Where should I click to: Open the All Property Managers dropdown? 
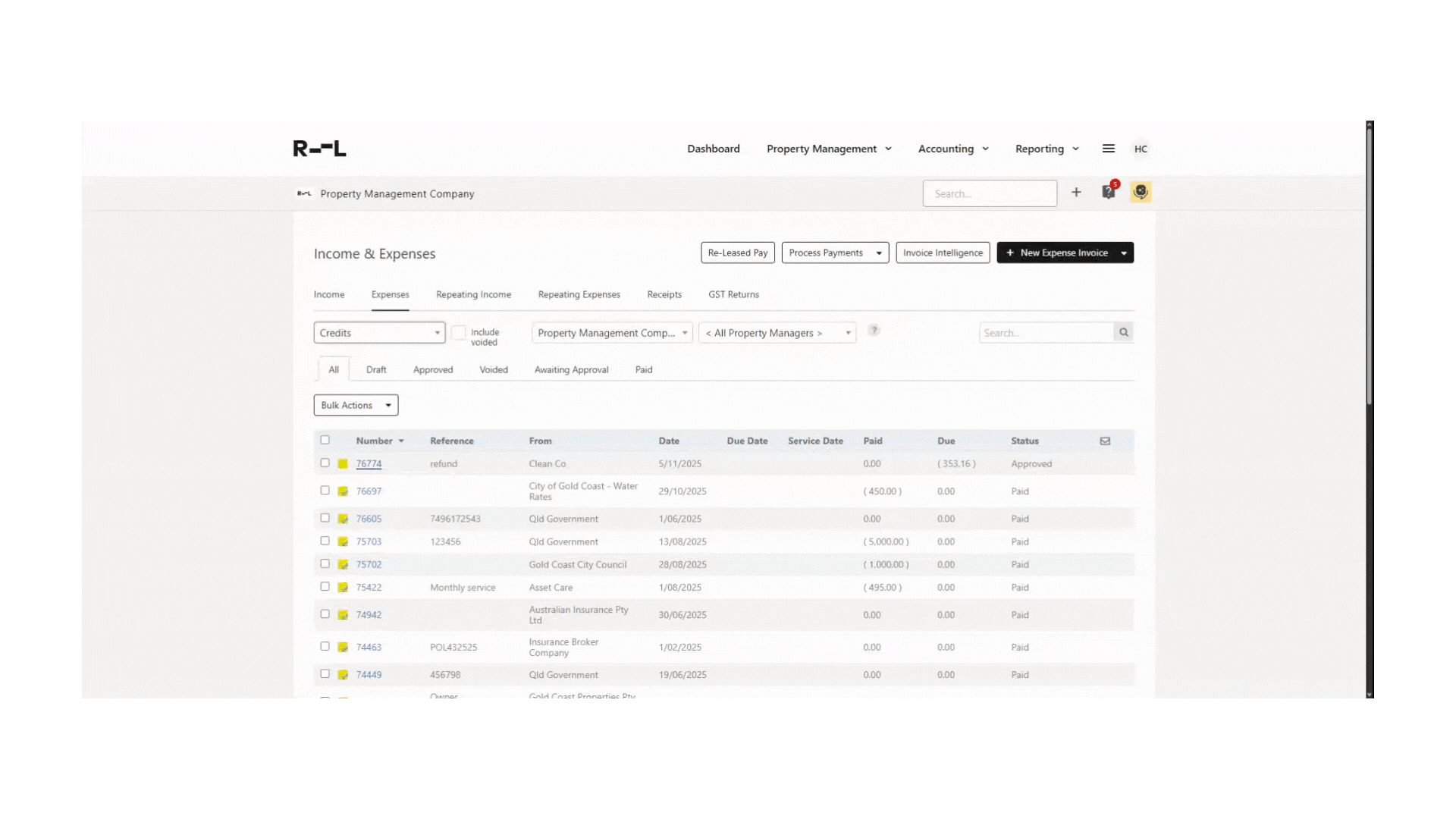(x=777, y=333)
